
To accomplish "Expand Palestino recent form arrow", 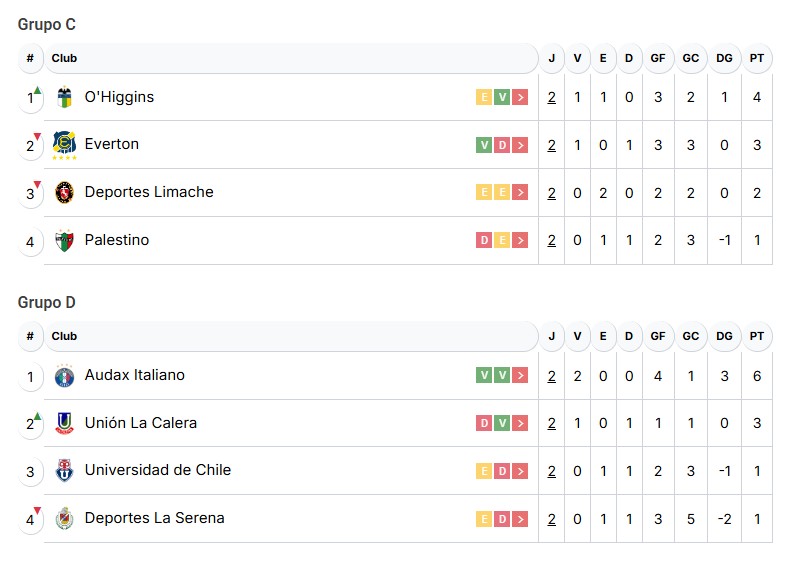I will 520,240.
